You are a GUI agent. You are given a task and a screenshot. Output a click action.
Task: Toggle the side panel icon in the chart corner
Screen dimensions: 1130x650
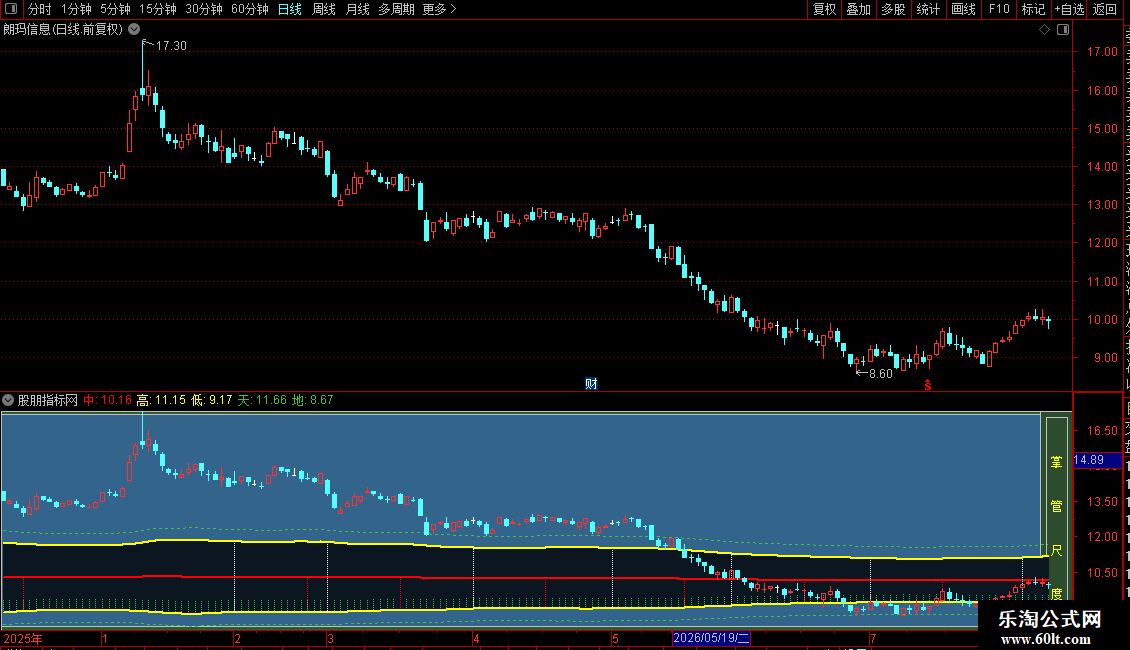[1063, 30]
